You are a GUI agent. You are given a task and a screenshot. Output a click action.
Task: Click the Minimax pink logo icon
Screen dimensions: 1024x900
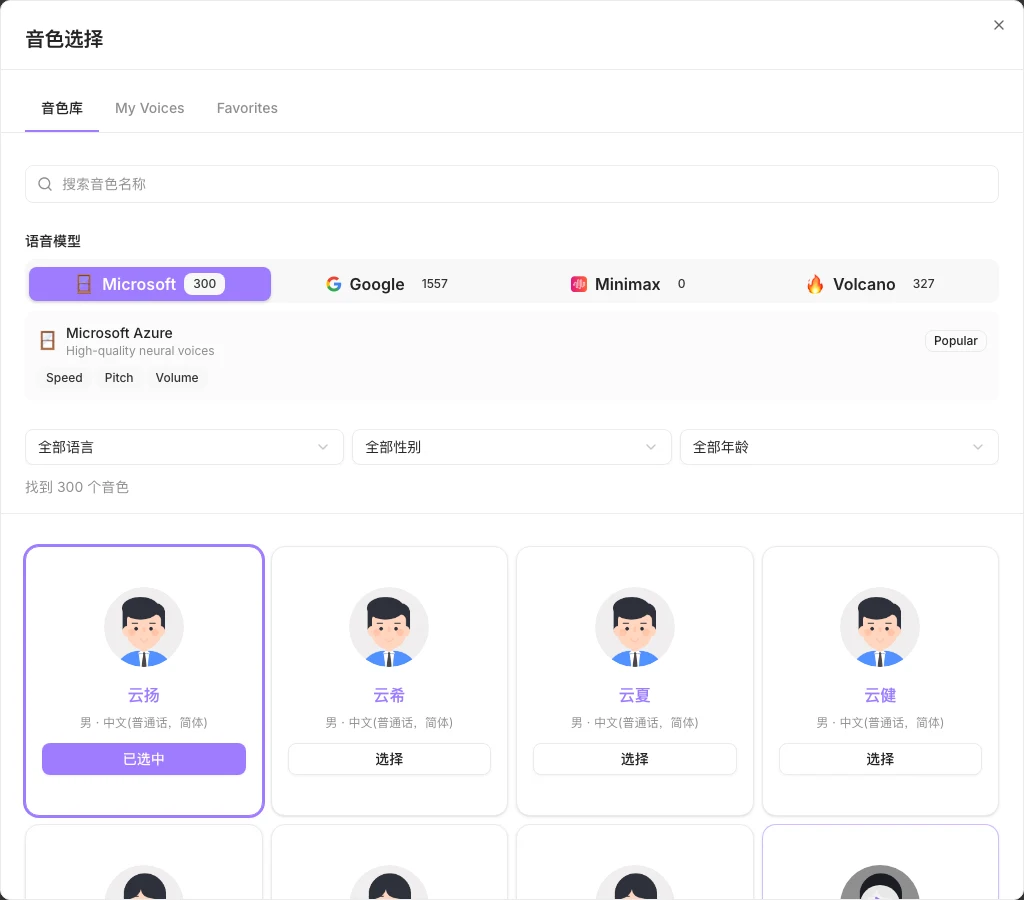click(x=579, y=284)
